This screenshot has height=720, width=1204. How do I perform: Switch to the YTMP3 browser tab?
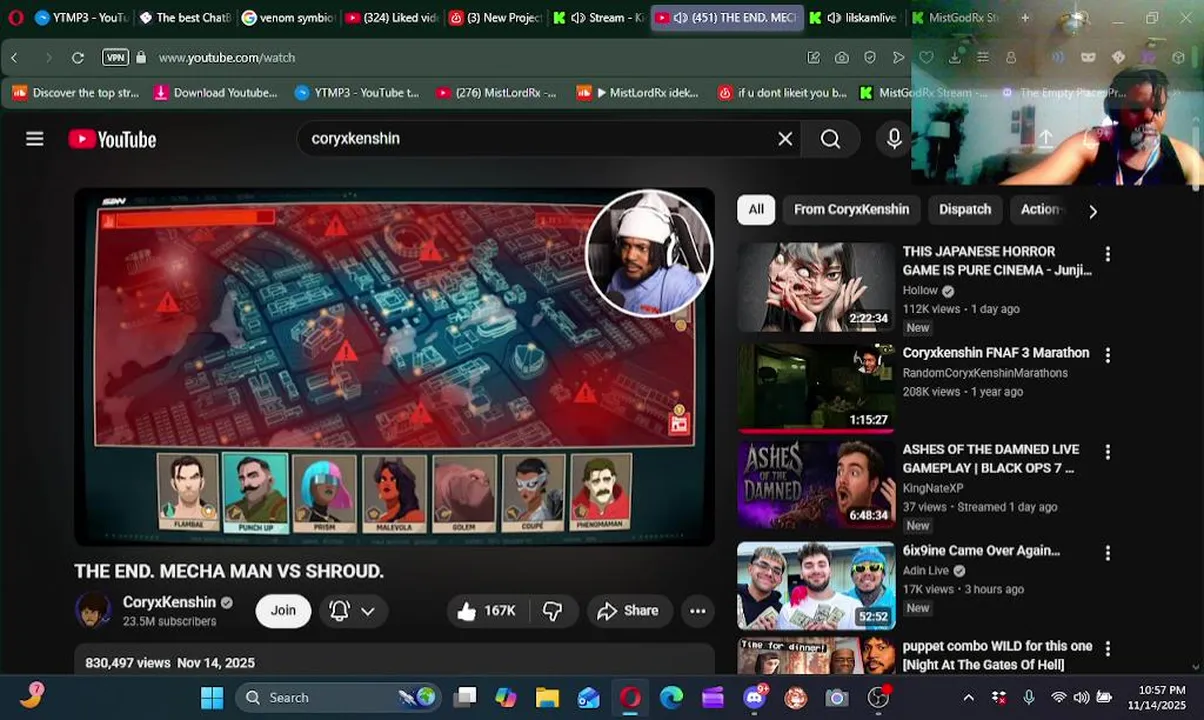[x=82, y=18]
